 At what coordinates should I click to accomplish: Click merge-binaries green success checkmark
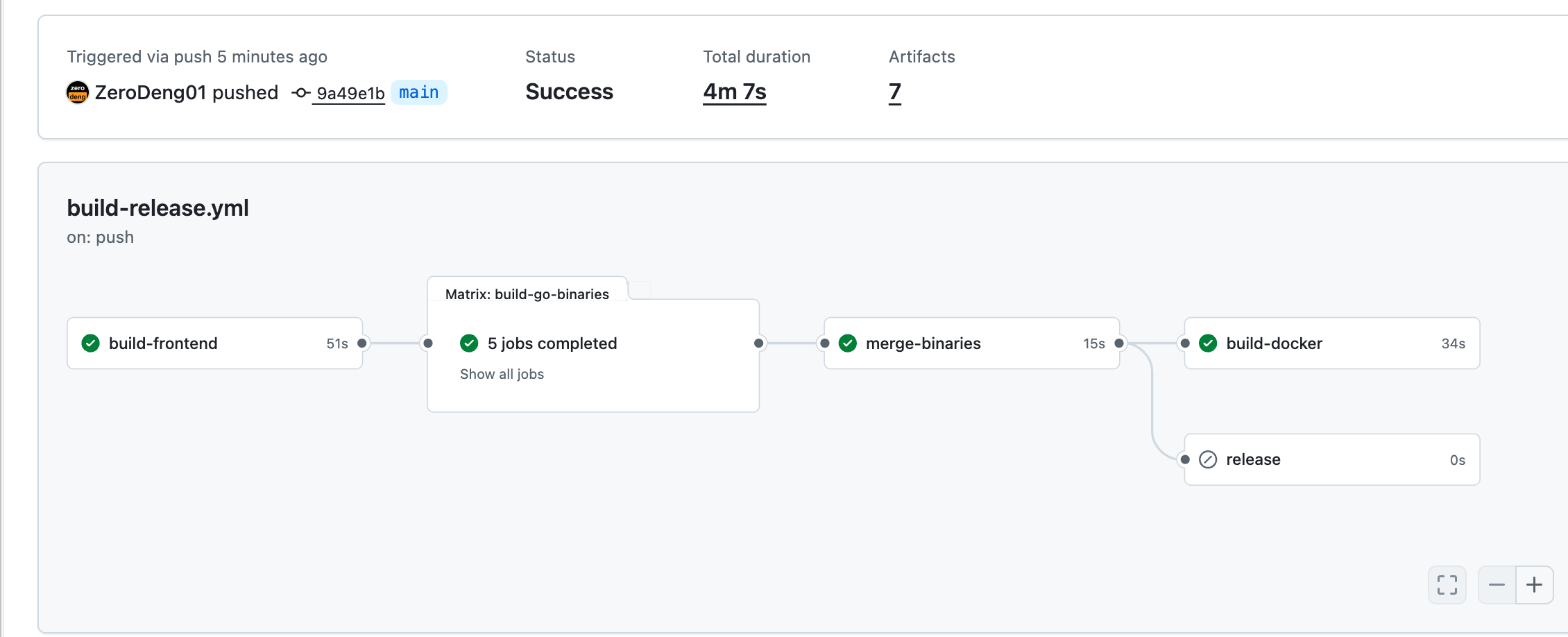pyautogui.click(x=848, y=343)
